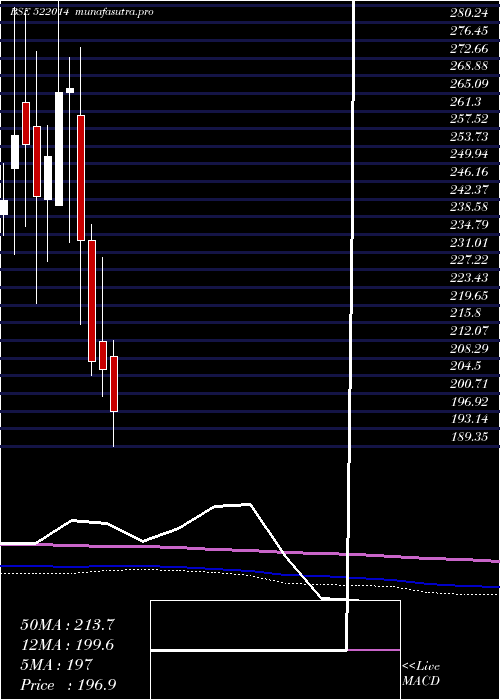Click the 204.5 price level

[466, 367]
